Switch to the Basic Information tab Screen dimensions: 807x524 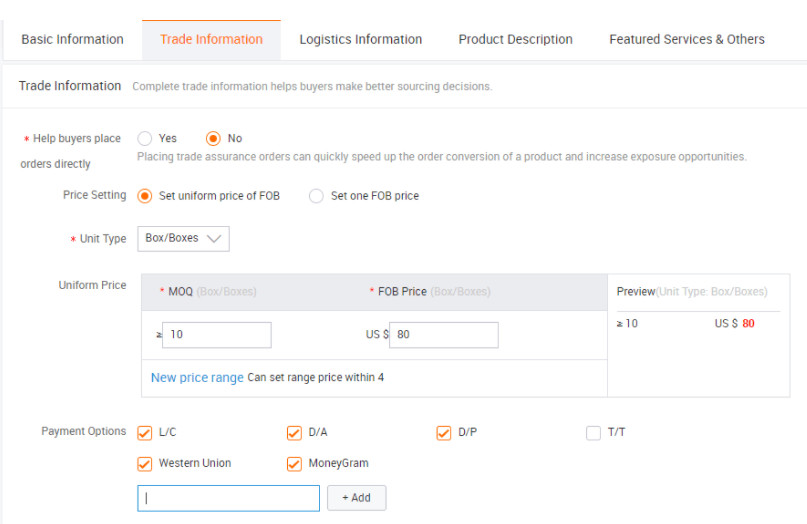72,40
